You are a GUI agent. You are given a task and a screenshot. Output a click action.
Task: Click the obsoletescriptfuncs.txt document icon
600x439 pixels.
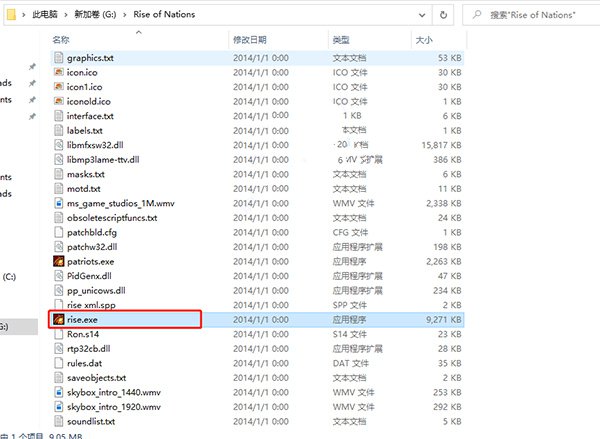coord(59,217)
